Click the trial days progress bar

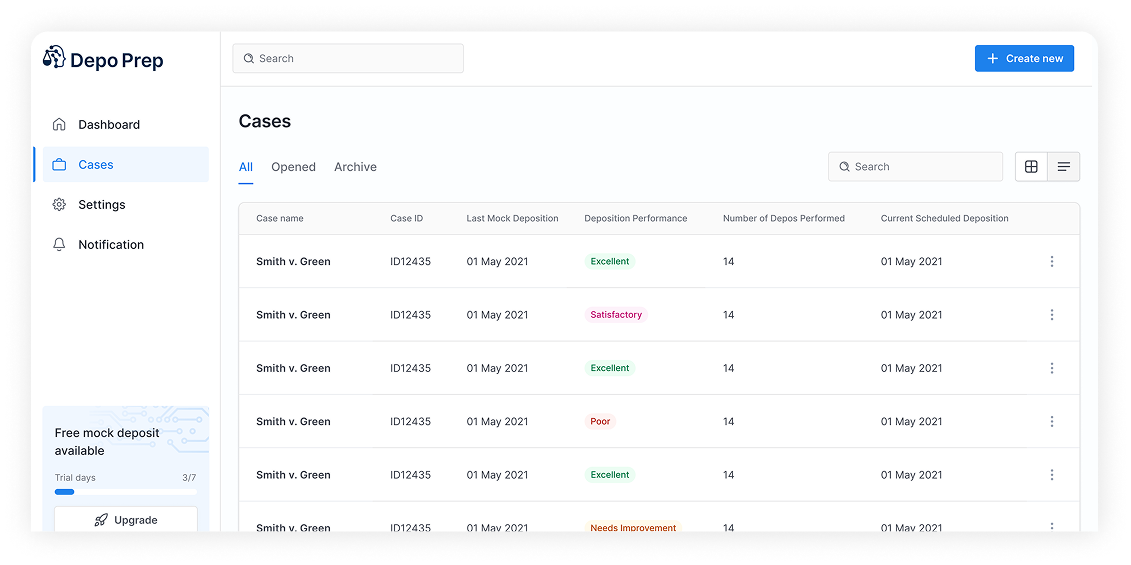[x=125, y=492]
